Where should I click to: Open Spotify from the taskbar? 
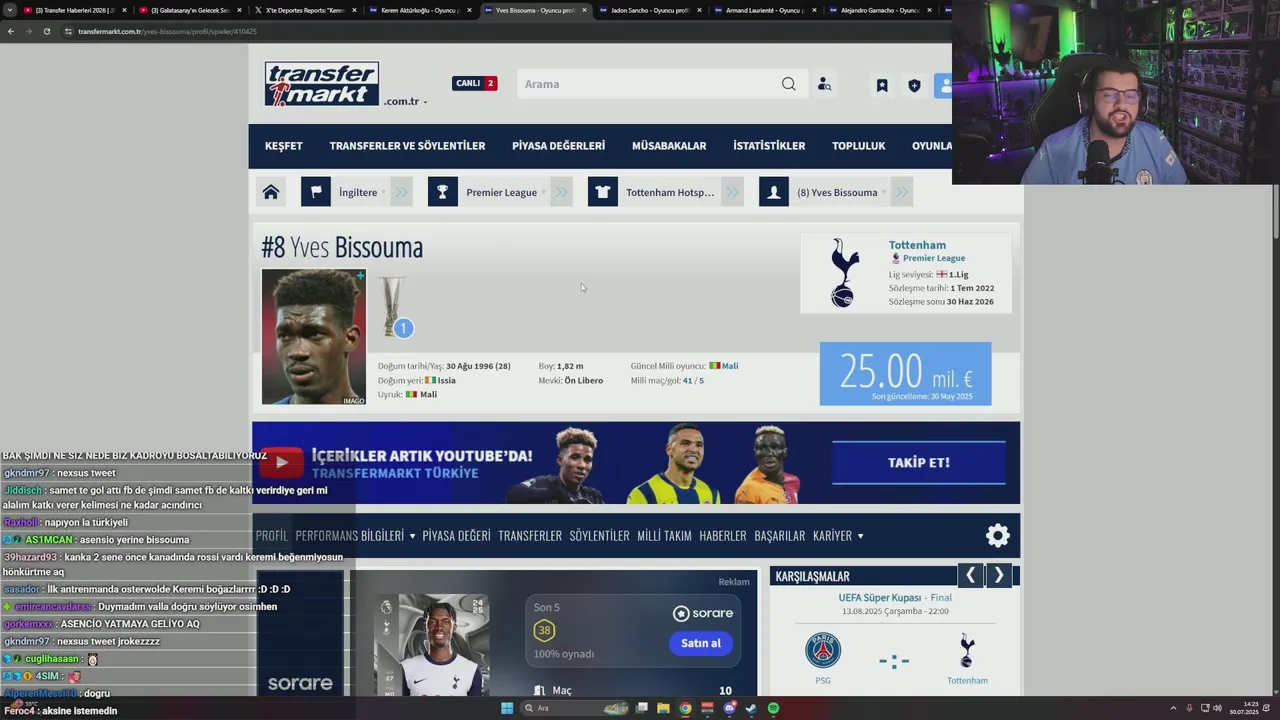[773, 708]
